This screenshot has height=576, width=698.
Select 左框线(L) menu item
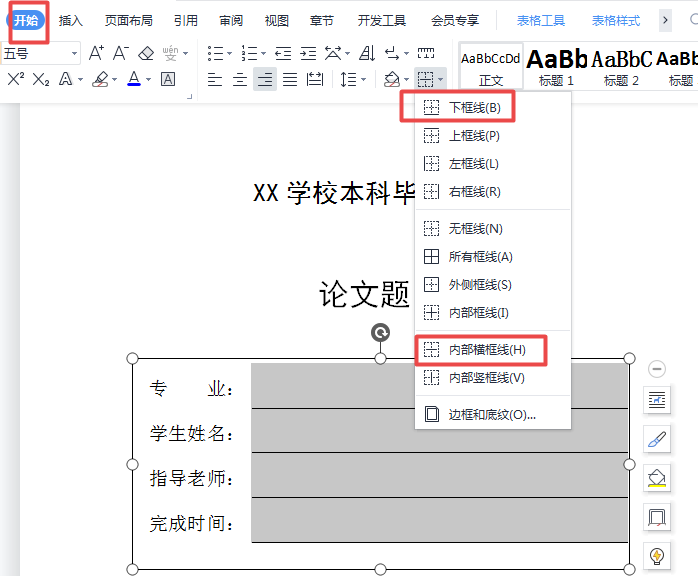coord(493,163)
